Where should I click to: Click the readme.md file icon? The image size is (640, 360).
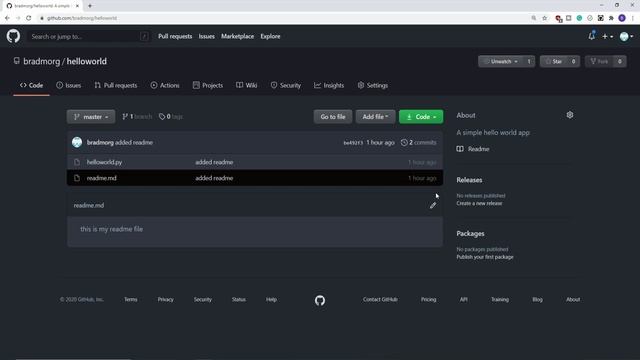77,178
